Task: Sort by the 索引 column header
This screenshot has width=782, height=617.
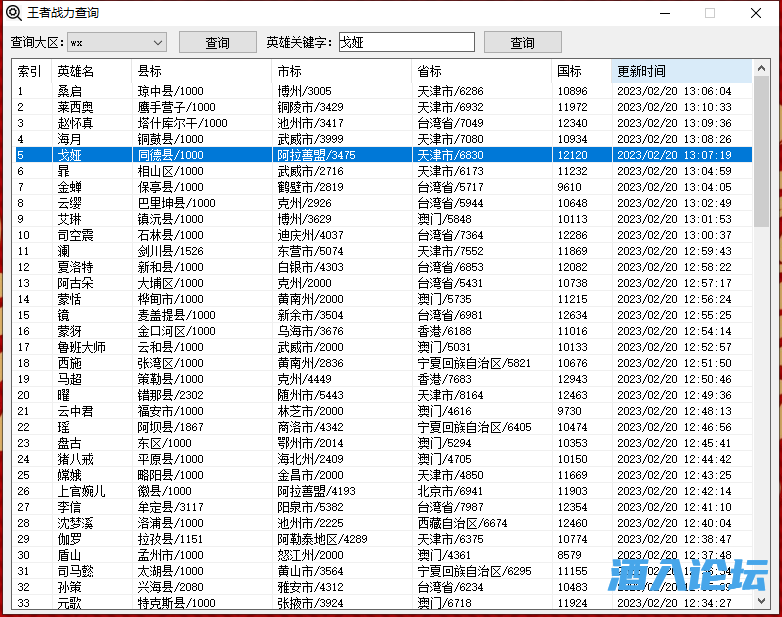Action: (31, 71)
